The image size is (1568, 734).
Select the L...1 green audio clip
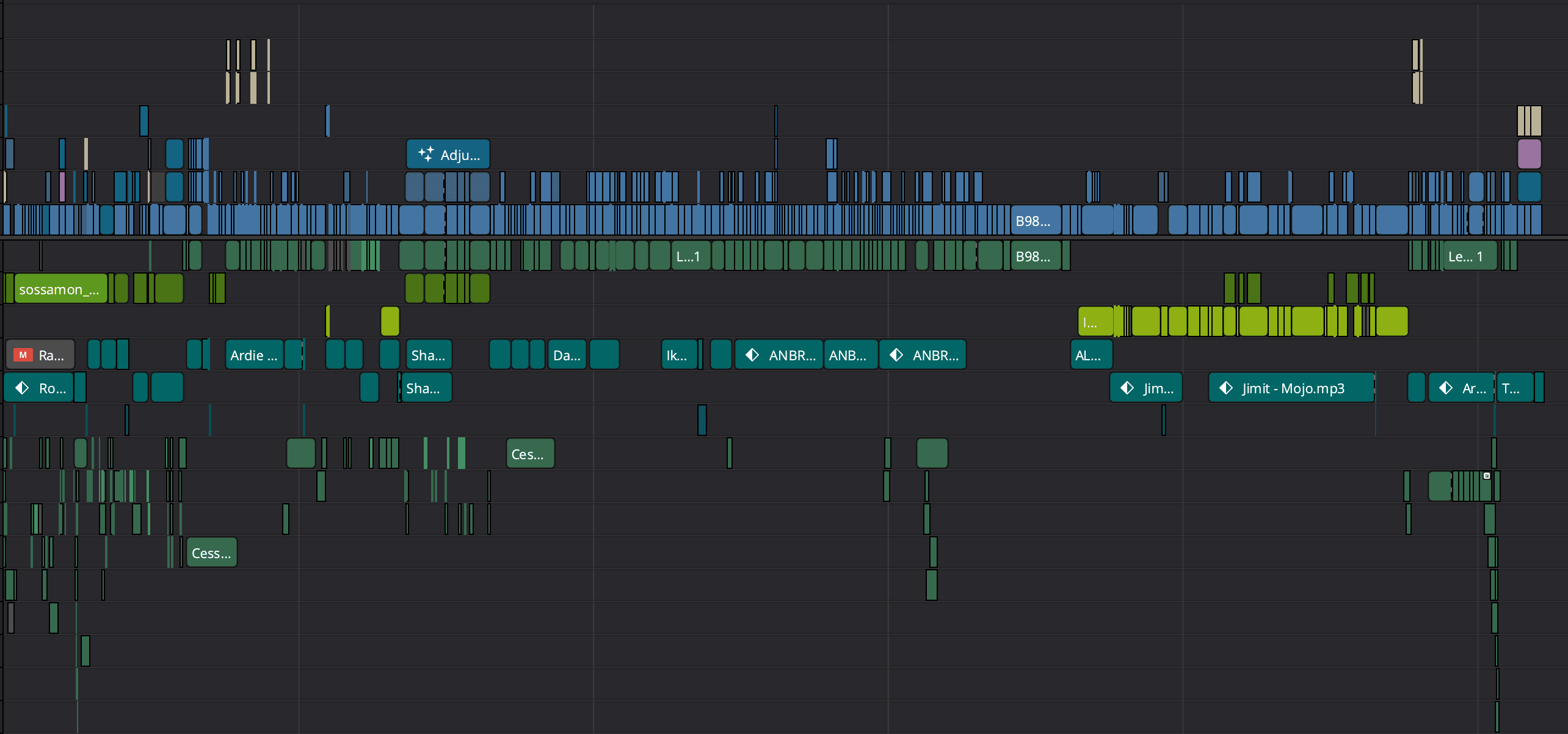click(x=689, y=256)
